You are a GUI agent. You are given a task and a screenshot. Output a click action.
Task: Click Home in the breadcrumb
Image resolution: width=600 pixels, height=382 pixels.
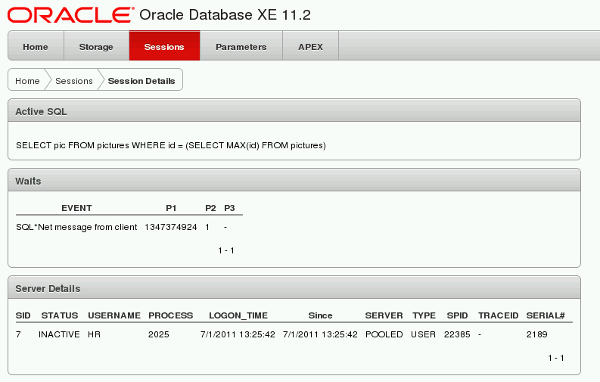(27, 81)
